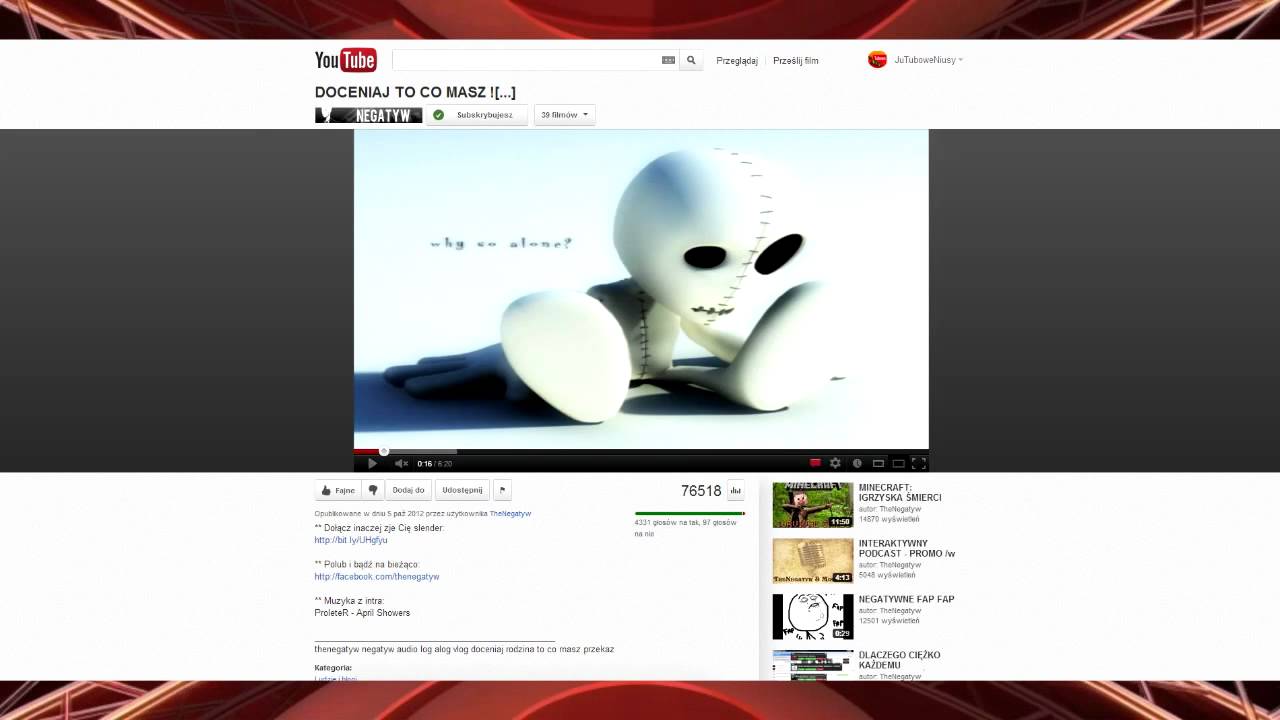Click the video title DOCENIAJ TO CO MASZ
The image size is (1280, 720).
click(415, 92)
